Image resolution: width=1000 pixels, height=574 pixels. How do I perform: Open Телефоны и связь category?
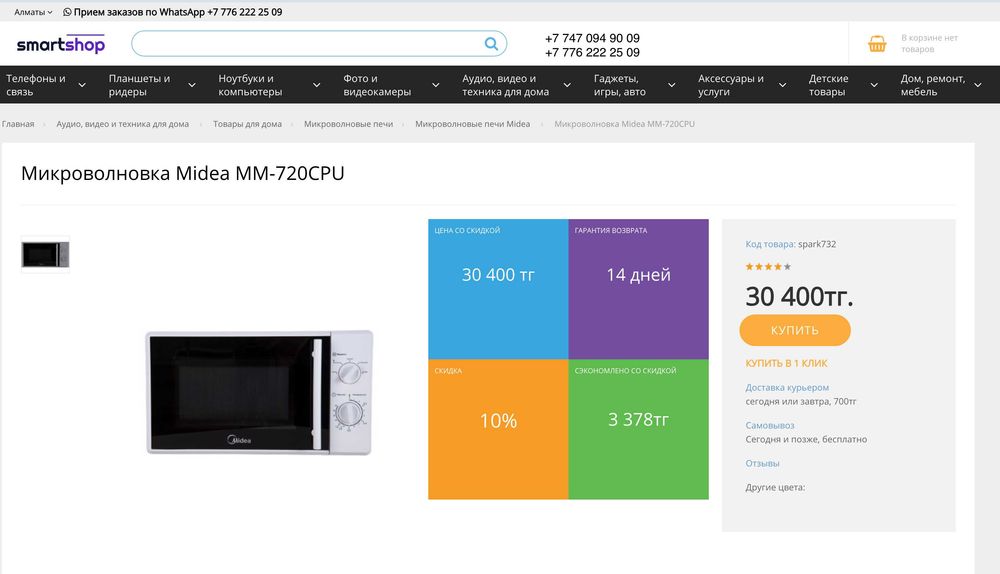coord(36,85)
